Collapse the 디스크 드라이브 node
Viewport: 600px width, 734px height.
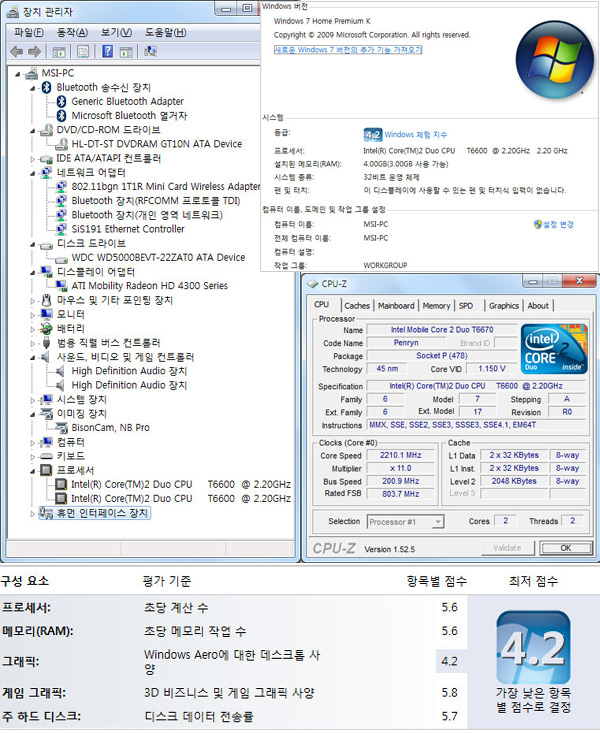pyautogui.click(x=32, y=244)
